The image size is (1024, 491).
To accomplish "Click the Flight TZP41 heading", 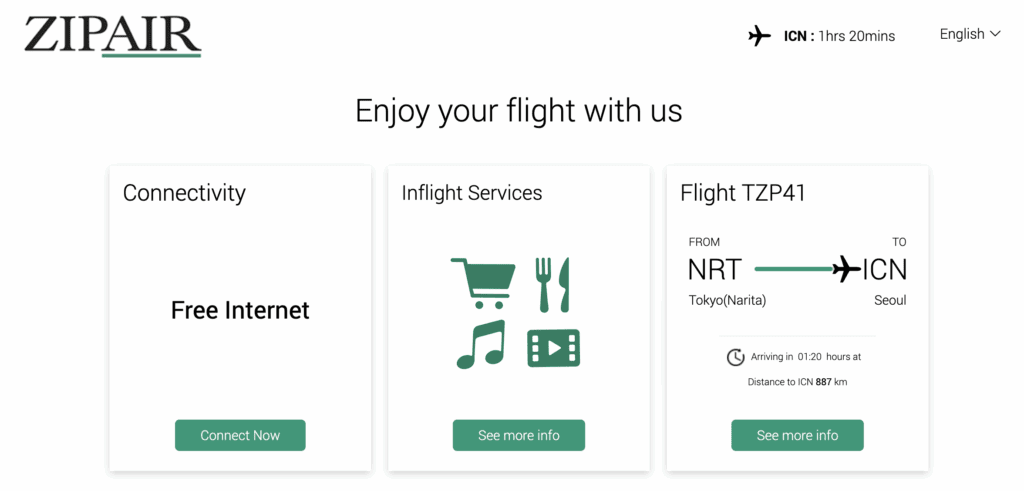I will pos(743,193).
